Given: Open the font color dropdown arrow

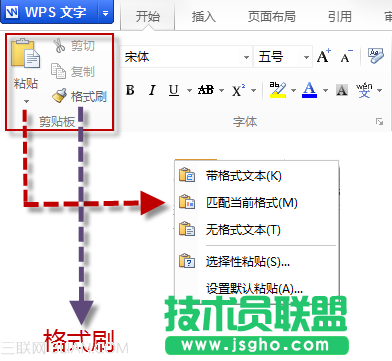Looking at the screenshot, I should tap(325, 90).
